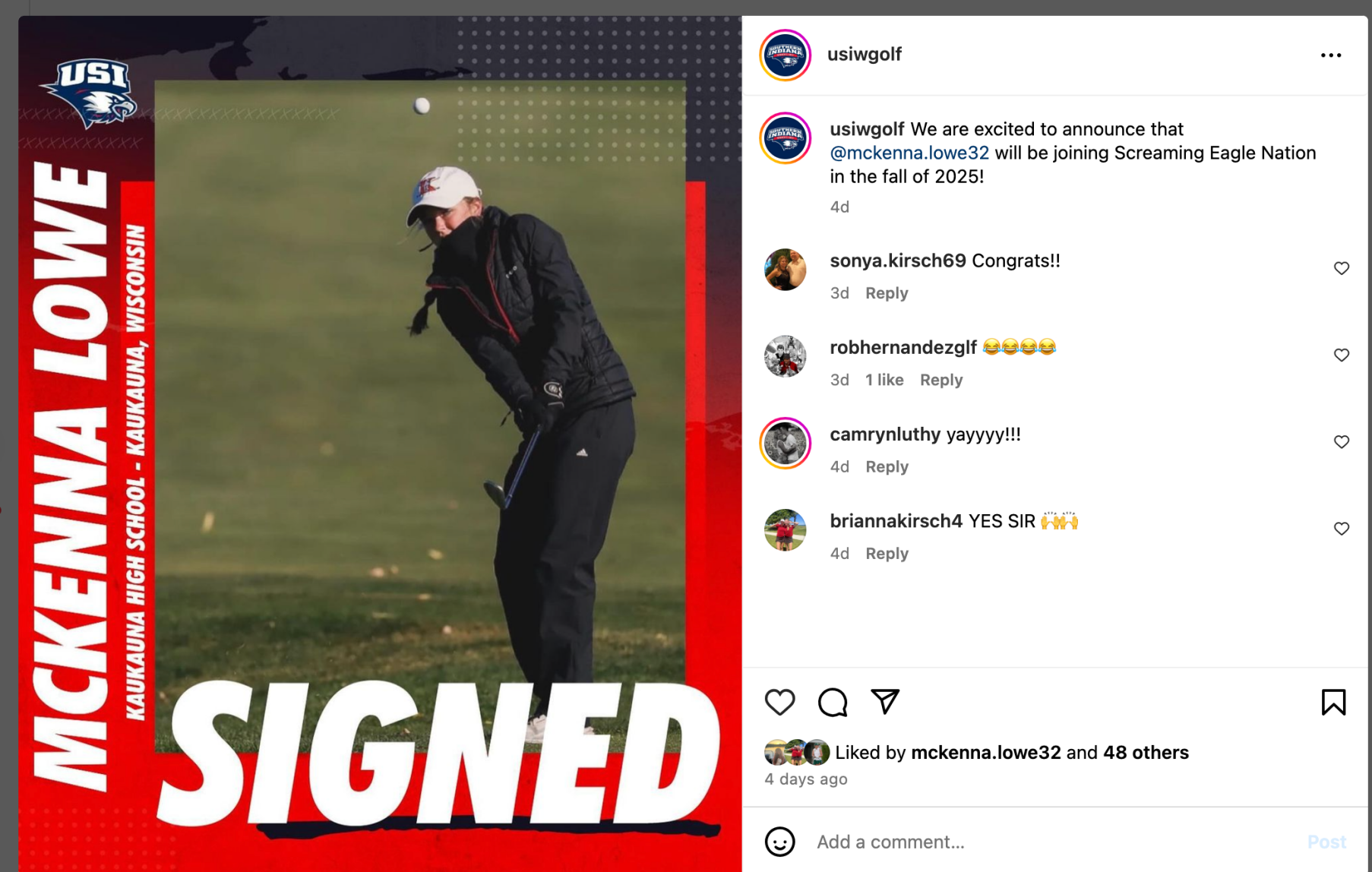Viewport: 1372px width, 872px height.
Task: Open the @mckenna.lowe32 mention link
Action: (909, 153)
